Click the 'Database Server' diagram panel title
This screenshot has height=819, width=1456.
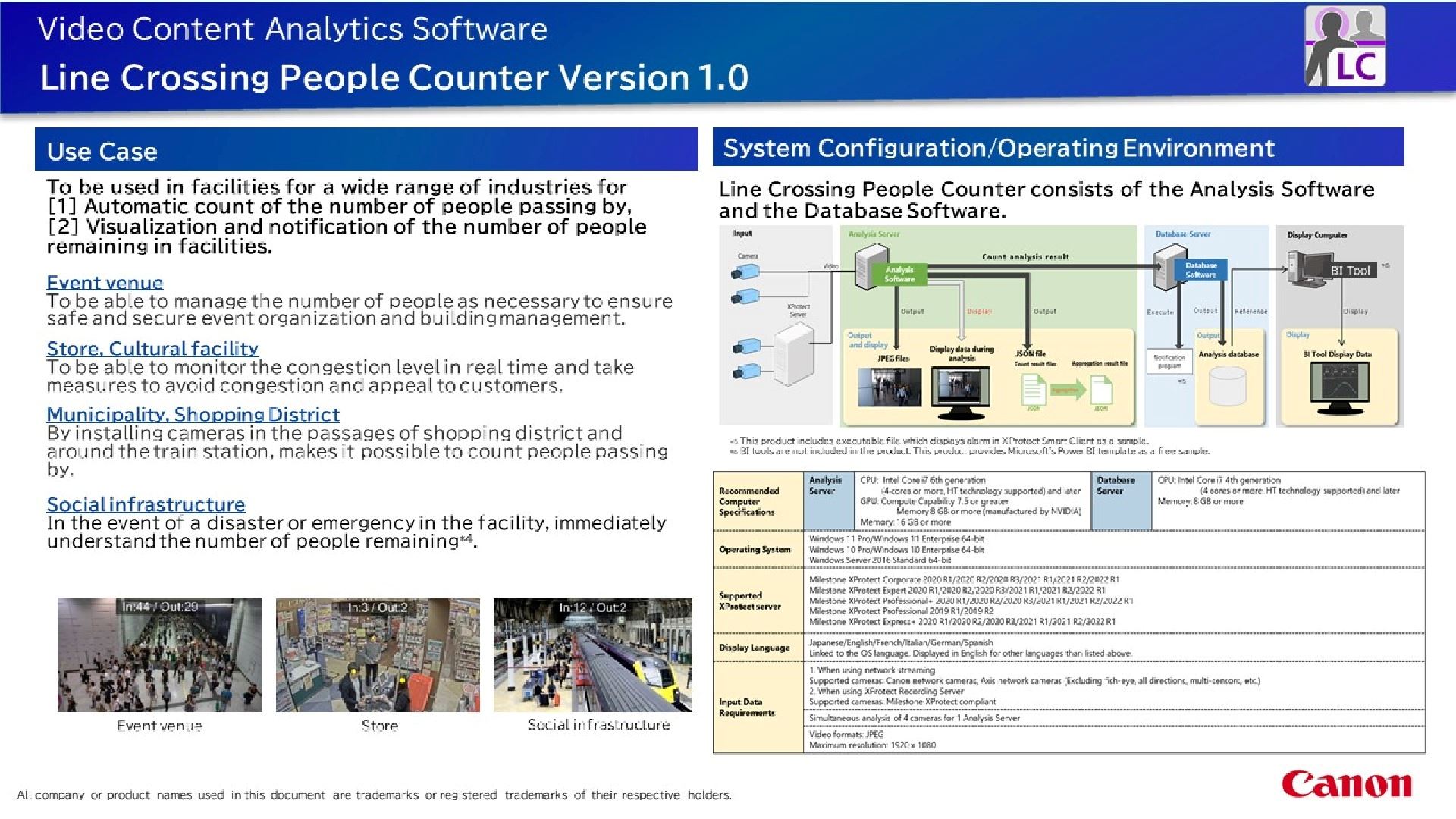click(x=1183, y=234)
